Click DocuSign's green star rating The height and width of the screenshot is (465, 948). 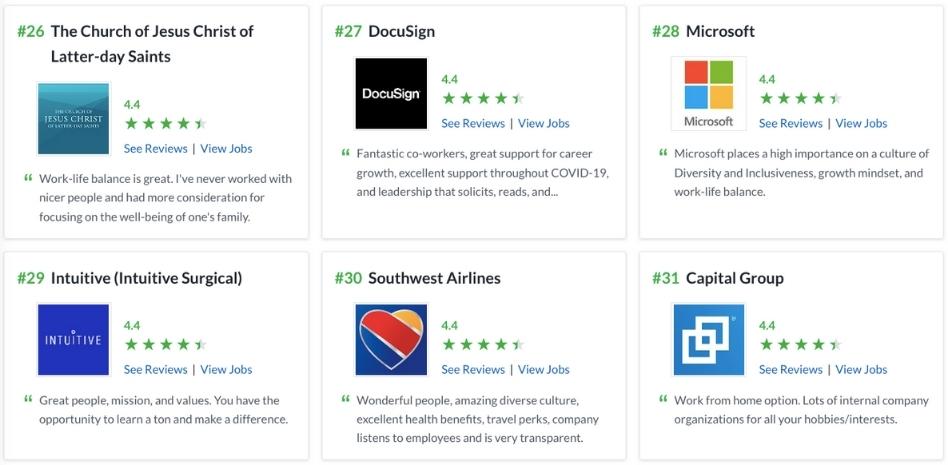[x=482, y=99]
